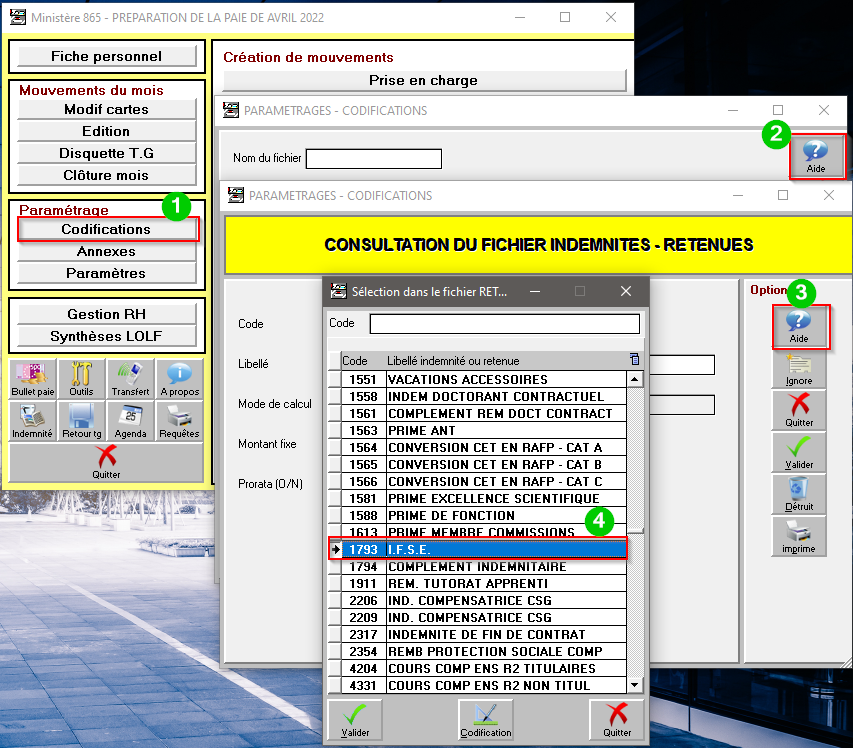Click the imprime printer icon
853x748 pixels.
click(798, 536)
